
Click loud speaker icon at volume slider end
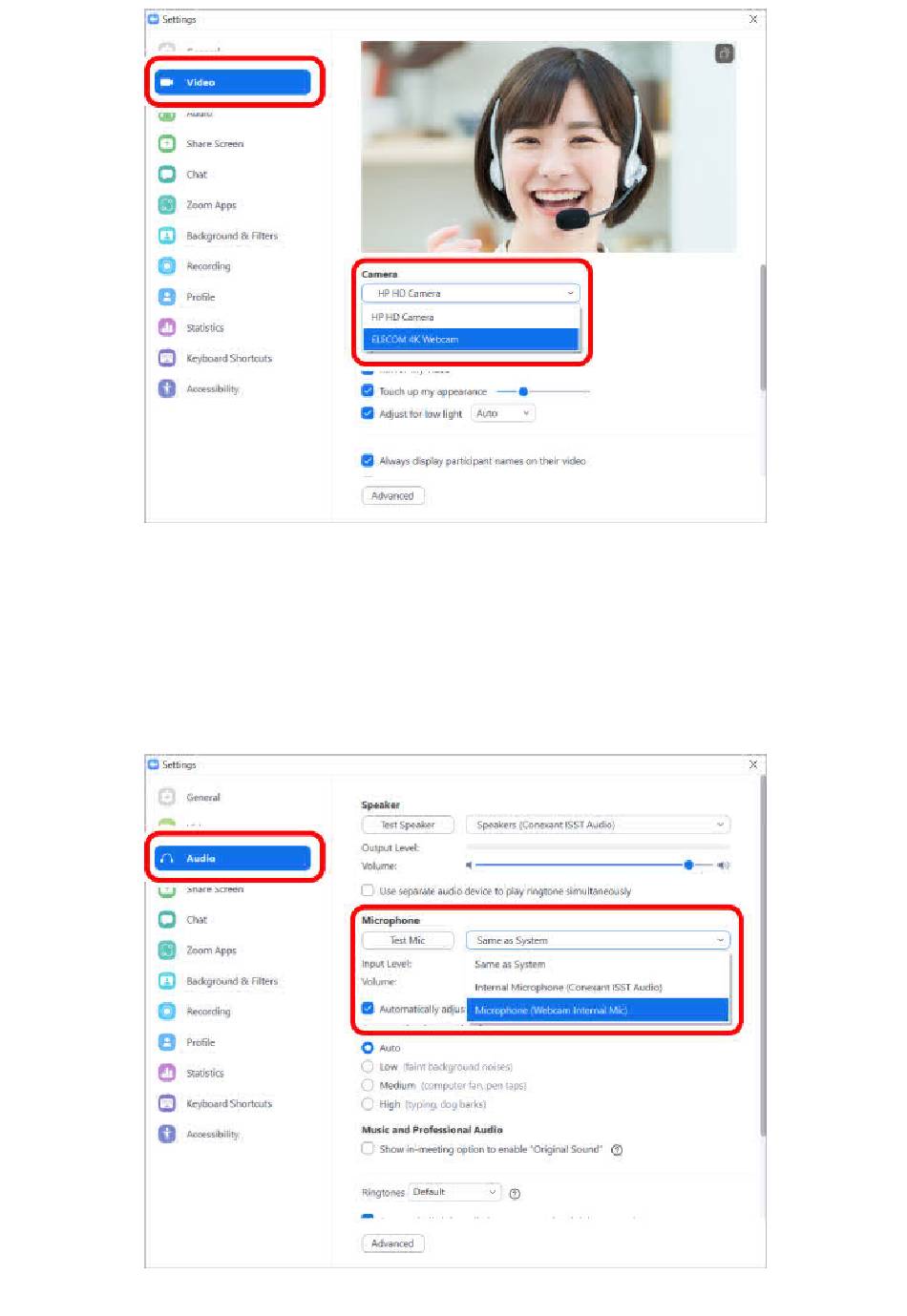724,866
